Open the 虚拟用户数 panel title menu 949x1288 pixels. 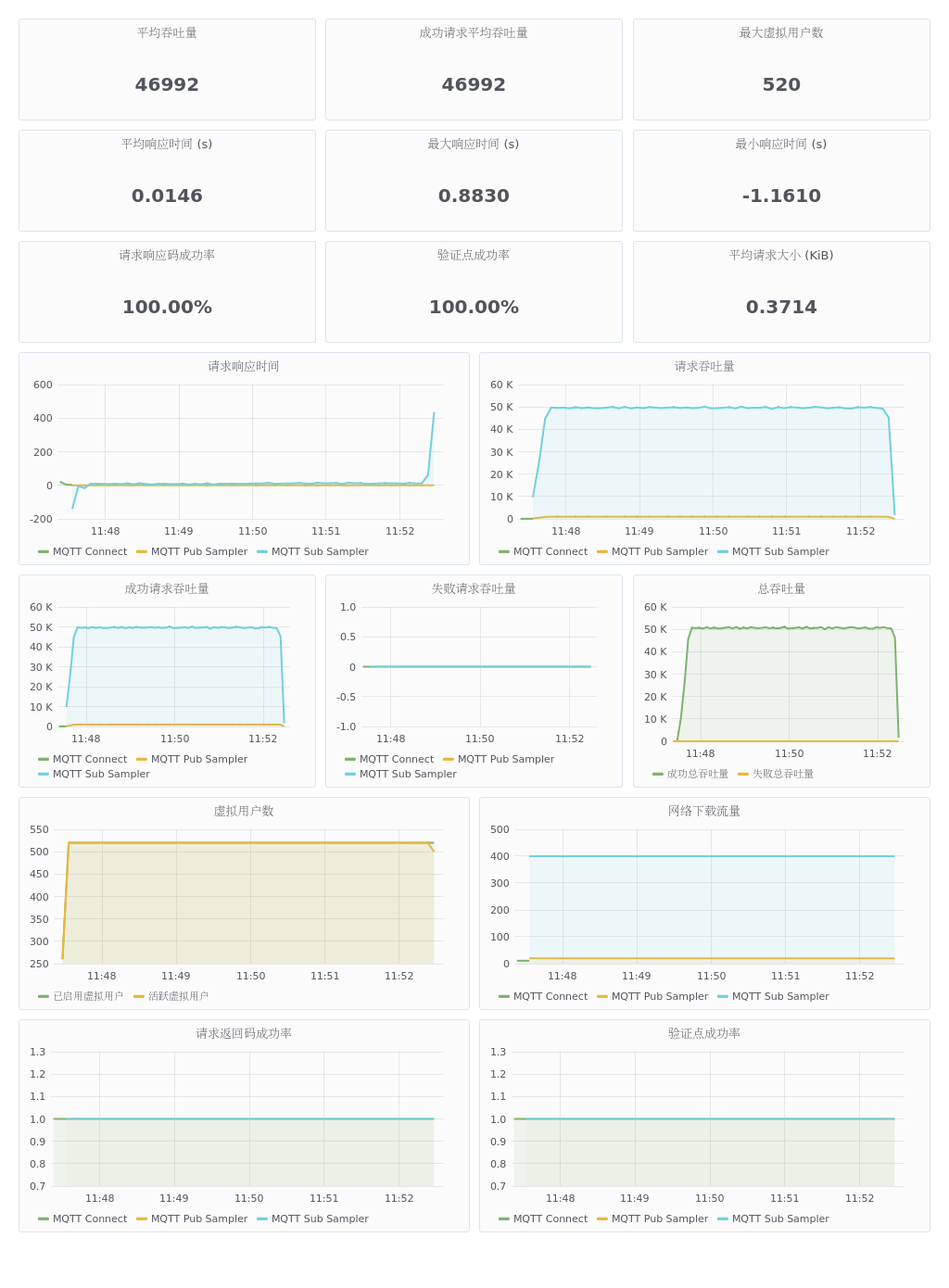(x=244, y=811)
